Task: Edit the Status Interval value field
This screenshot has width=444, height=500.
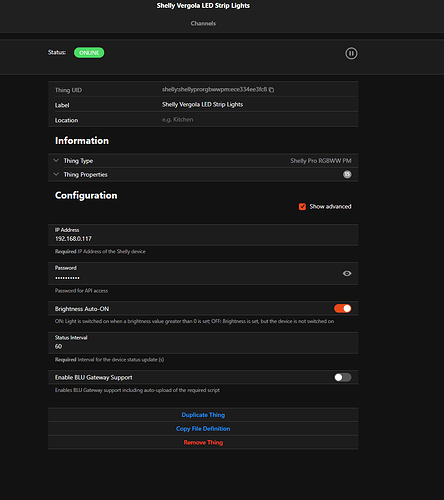Action: pos(203,343)
